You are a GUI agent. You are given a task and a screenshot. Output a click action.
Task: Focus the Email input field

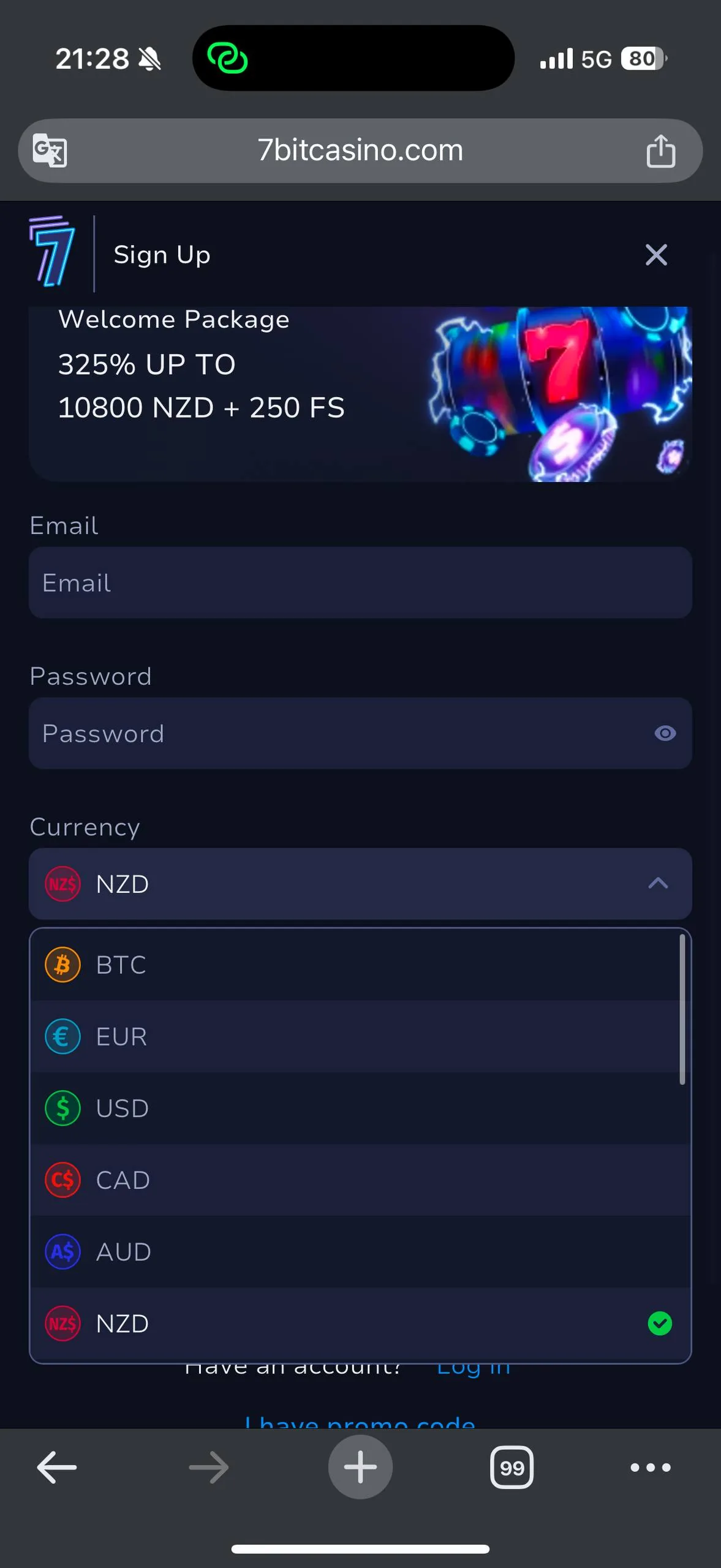360,582
